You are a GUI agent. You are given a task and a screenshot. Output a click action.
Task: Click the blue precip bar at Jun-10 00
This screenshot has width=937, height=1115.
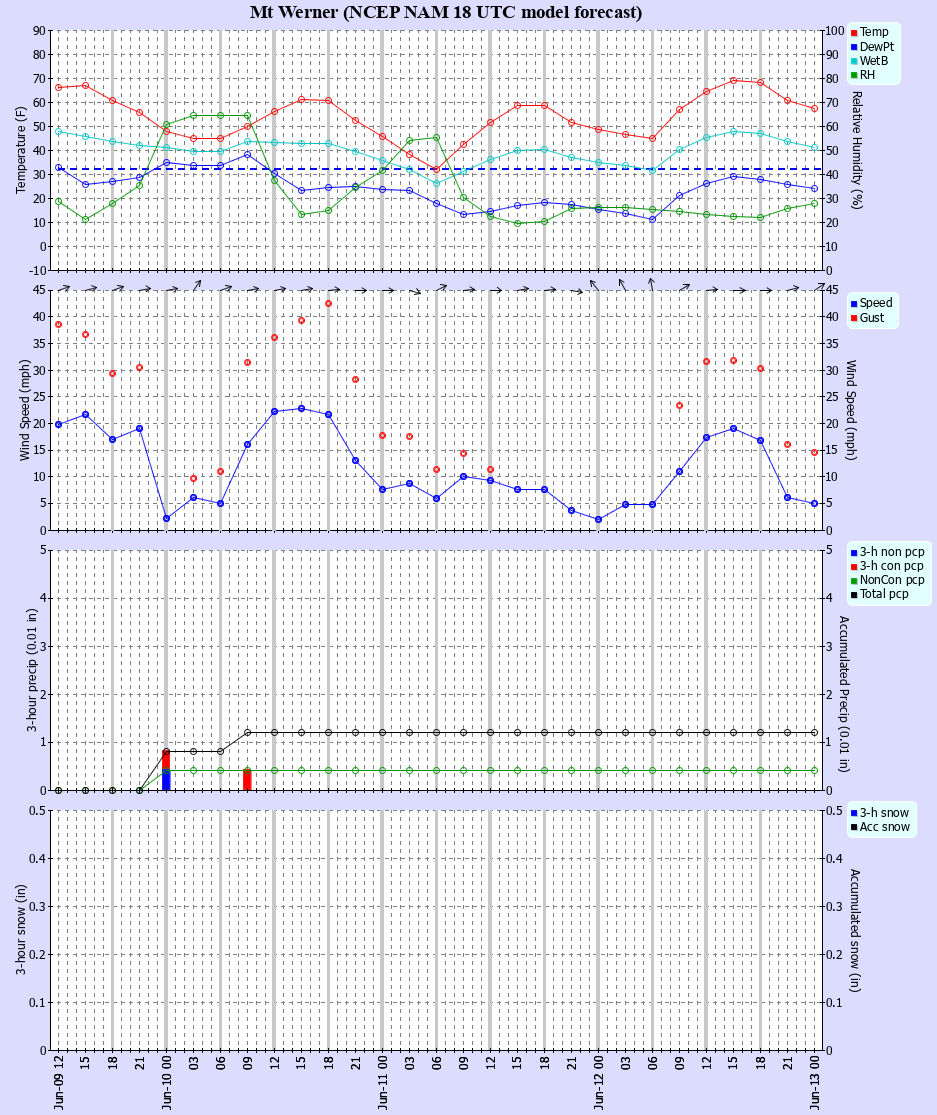coord(166,780)
